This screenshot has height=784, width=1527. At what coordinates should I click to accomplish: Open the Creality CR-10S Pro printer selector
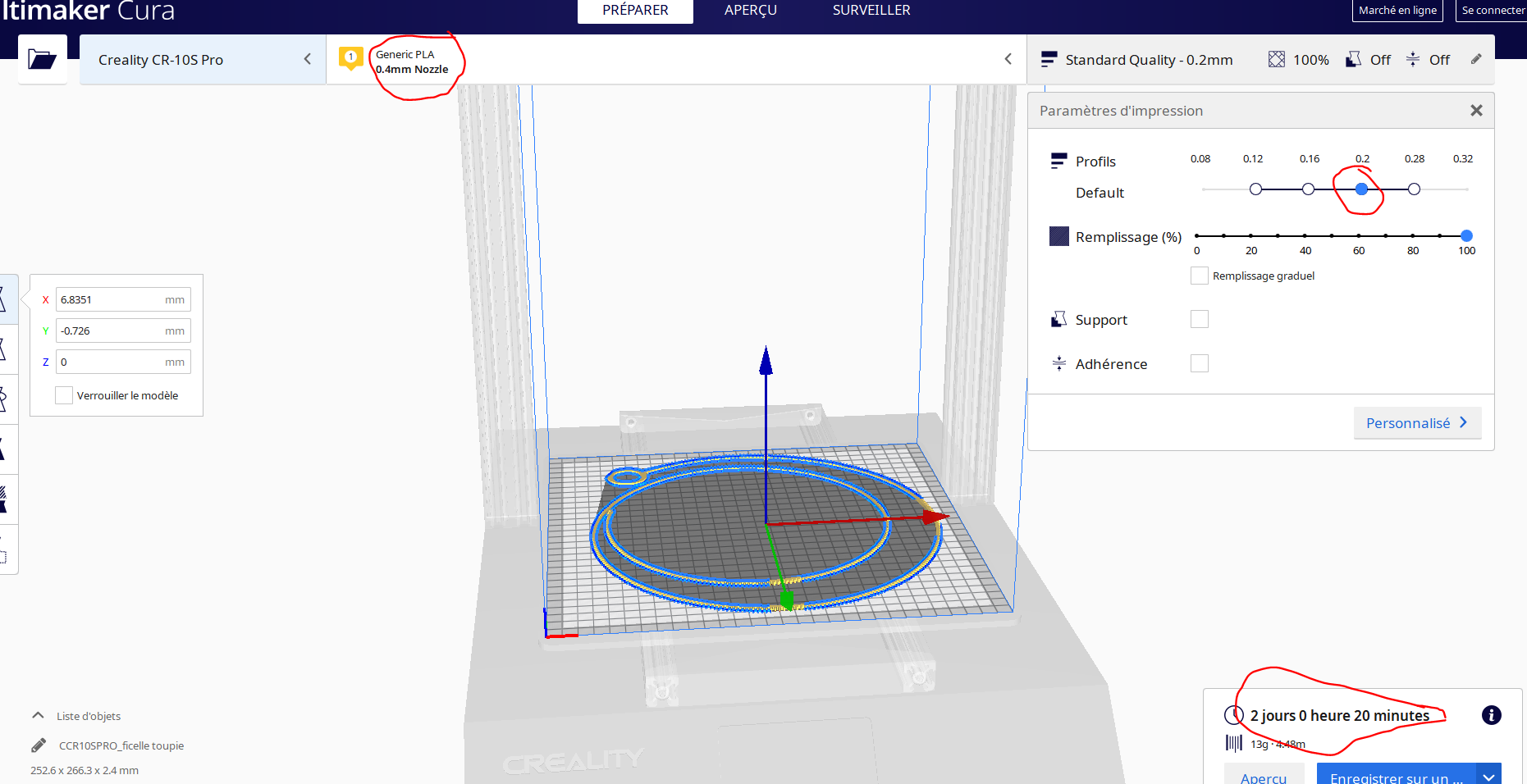203,59
